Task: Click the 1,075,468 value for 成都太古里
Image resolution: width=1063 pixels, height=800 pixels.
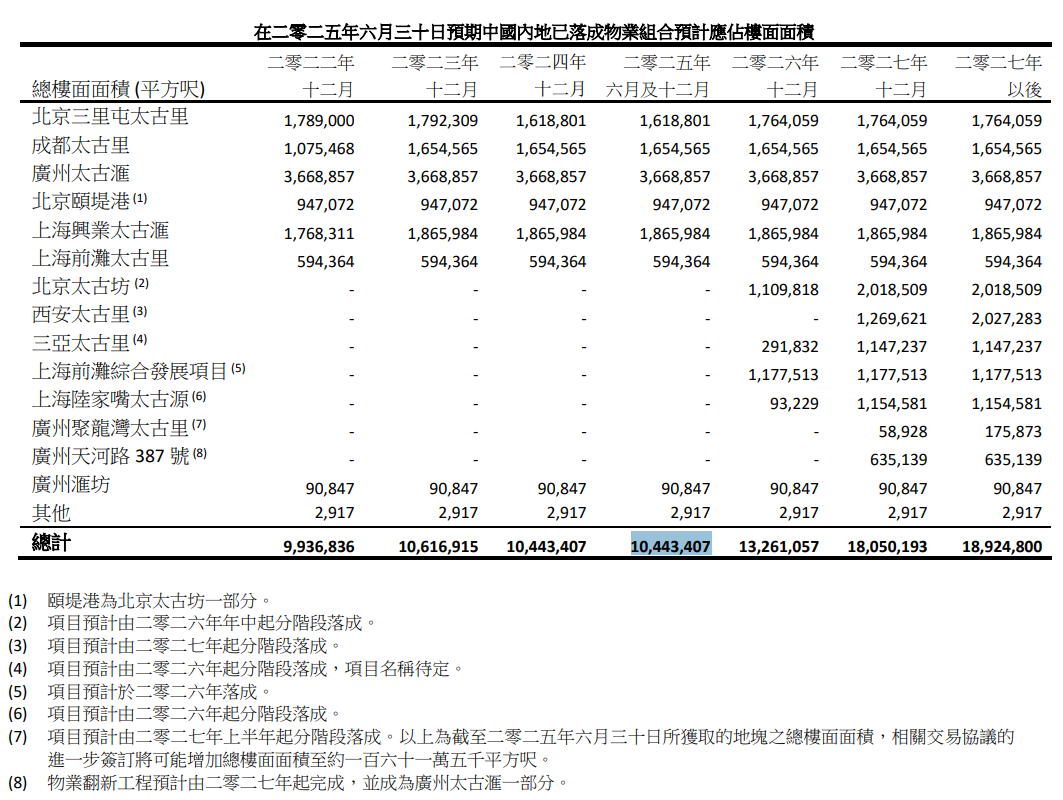Action: pyautogui.click(x=319, y=149)
